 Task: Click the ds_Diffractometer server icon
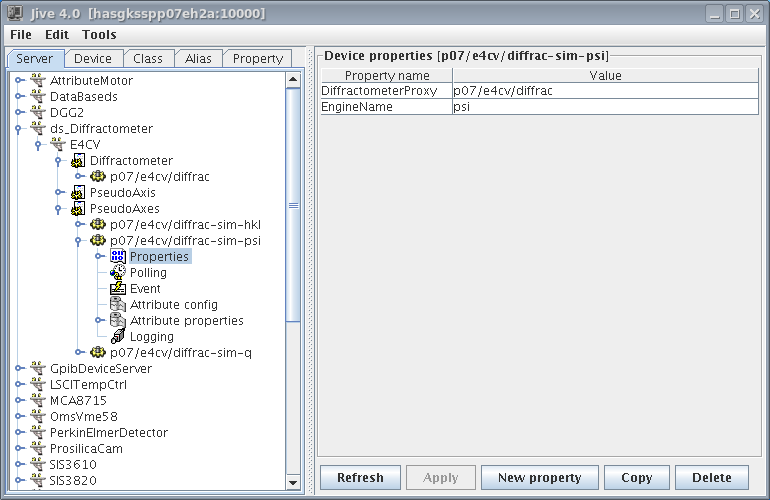pos(38,128)
